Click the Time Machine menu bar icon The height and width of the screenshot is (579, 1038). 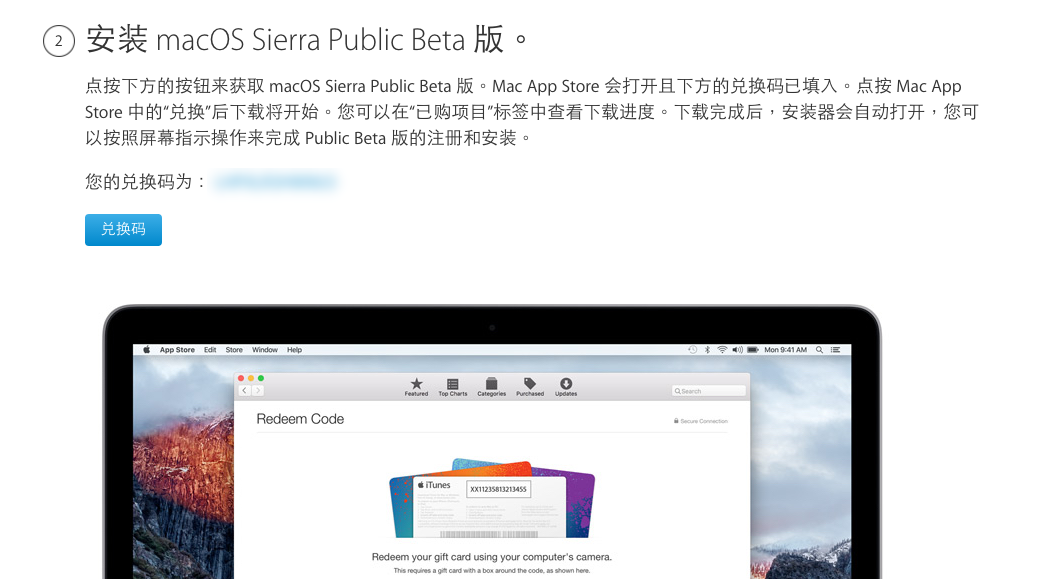click(692, 349)
